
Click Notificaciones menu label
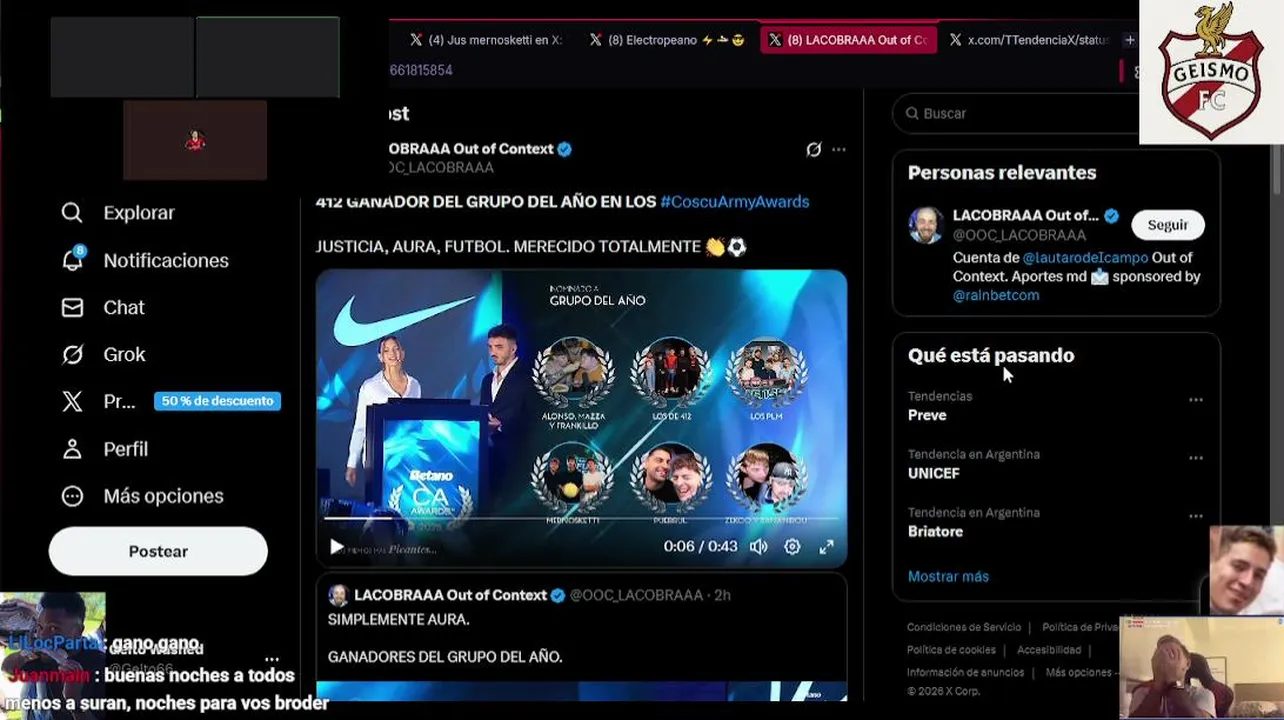[x=166, y=261]
